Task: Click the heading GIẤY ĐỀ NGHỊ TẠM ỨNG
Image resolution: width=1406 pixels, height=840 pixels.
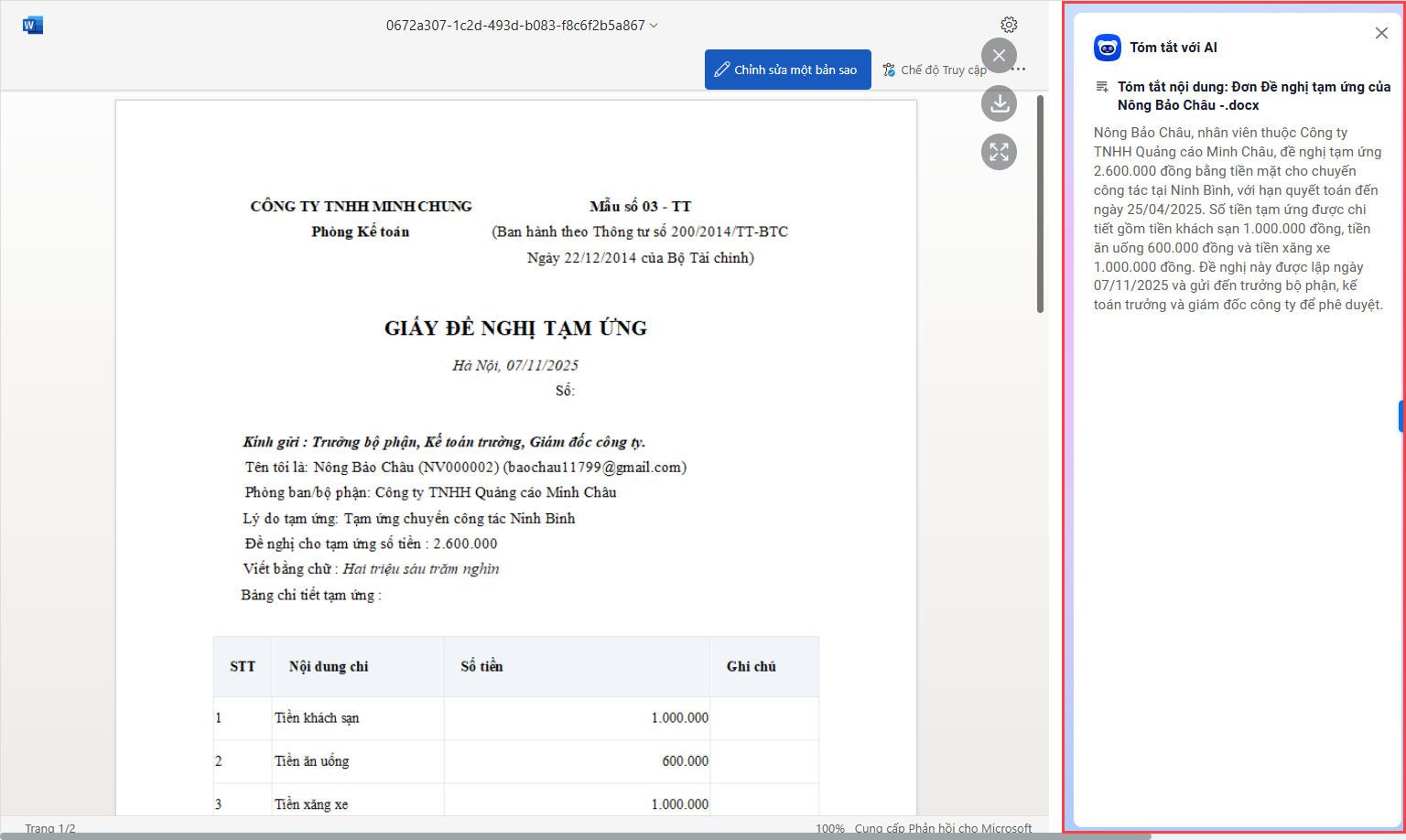Action: click(515, 328)
